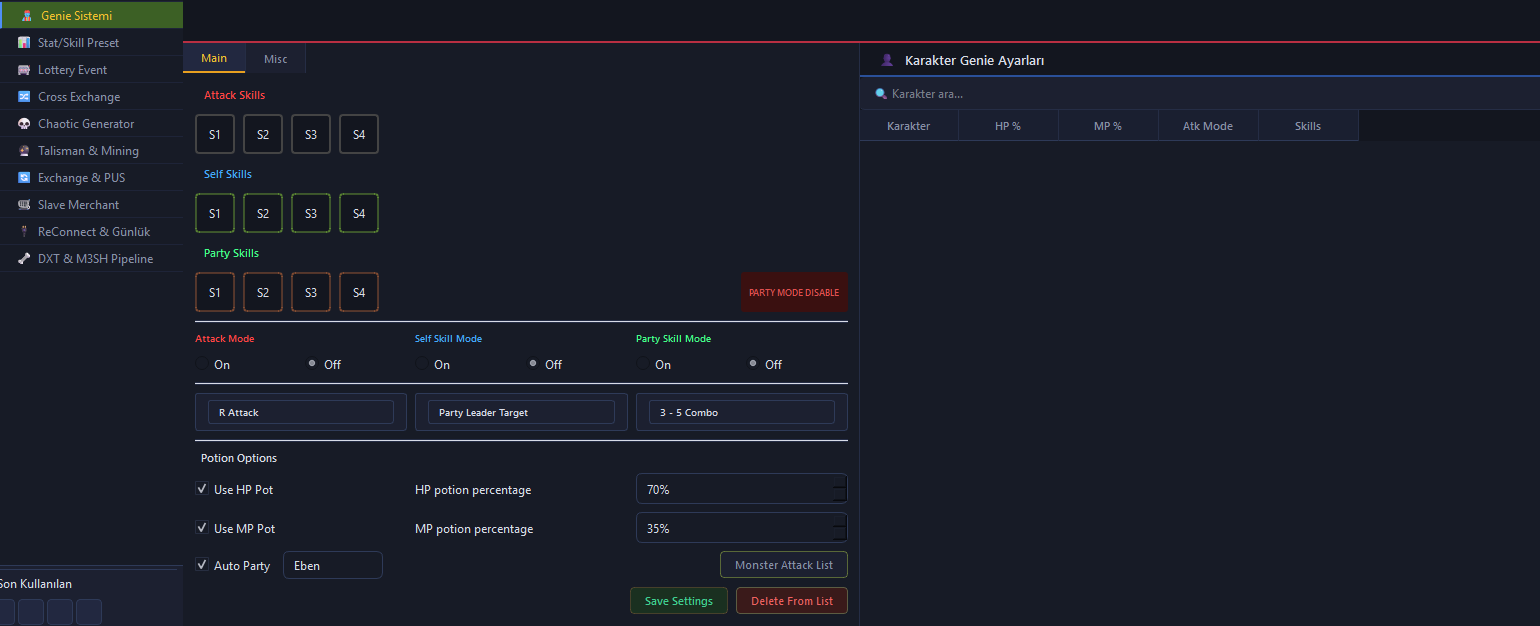Viewport: 1540px width, 626px height.
Task: Sort by the HP % column header
Action: point(1008,126)
